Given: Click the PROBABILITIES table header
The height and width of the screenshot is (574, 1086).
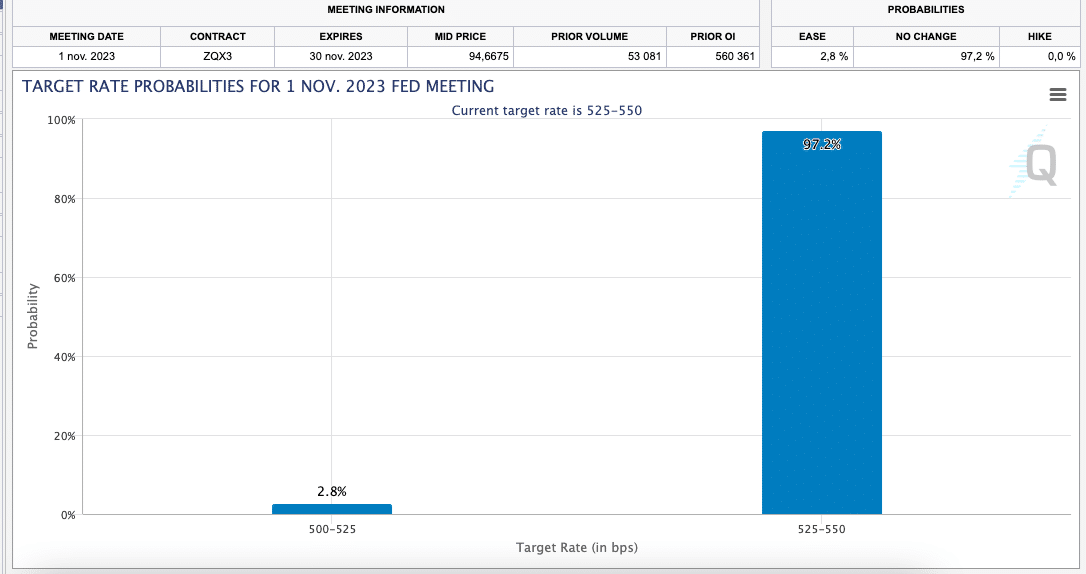Looking at the screenshot, I should (926, 10).
